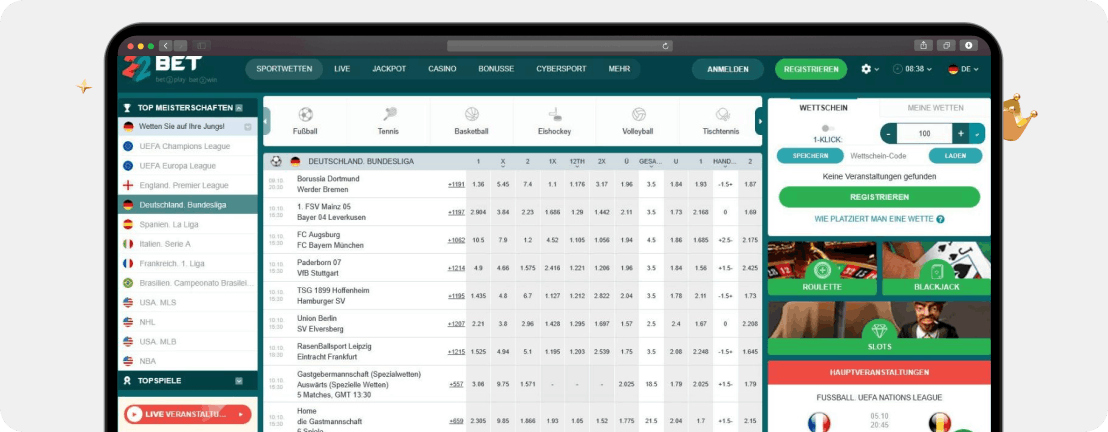Click the Anmelden button
Viewport: 1108px width, 432px height.
728,69
